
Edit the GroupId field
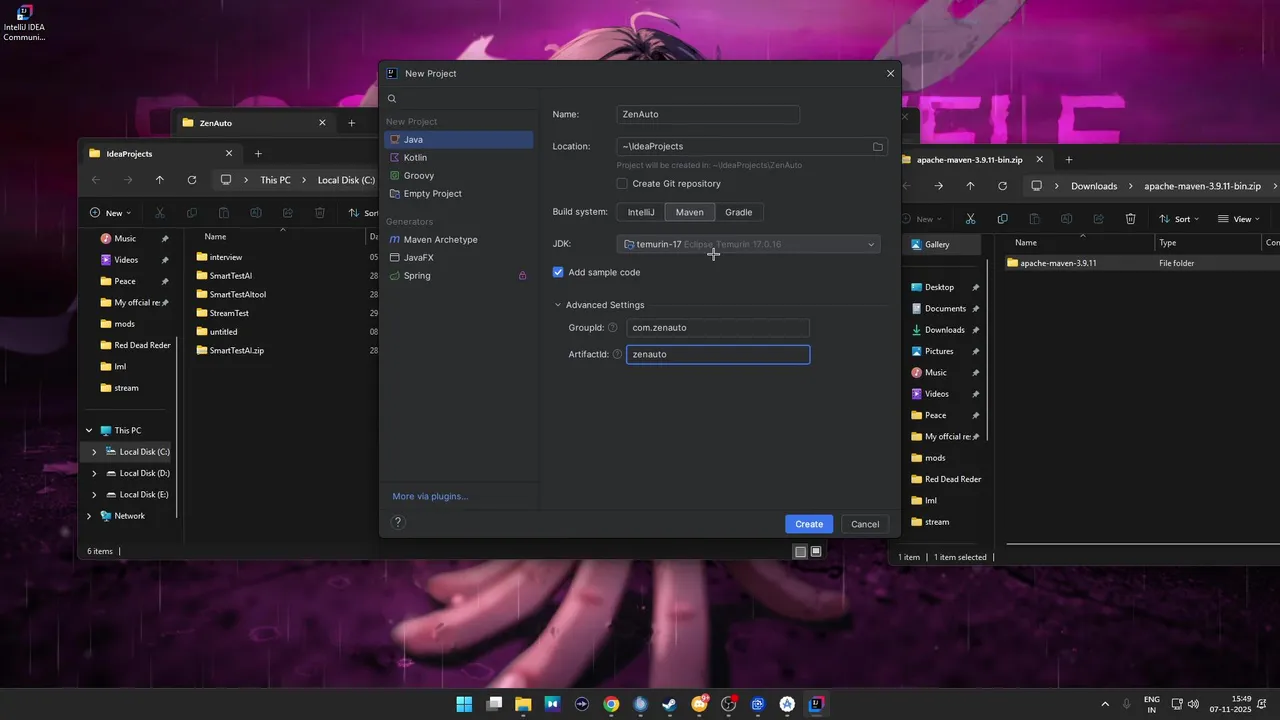click(718, 328)
